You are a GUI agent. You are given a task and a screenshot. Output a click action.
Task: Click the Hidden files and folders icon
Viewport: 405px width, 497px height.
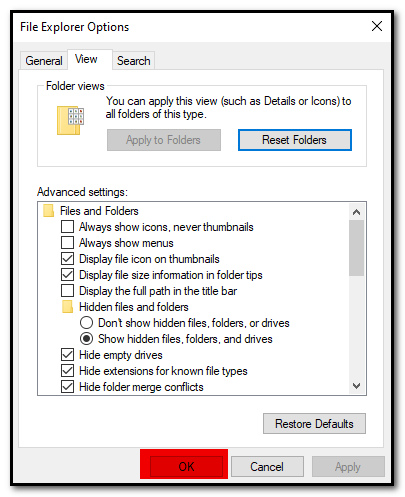pyautogui.click(x=68, y=307)
